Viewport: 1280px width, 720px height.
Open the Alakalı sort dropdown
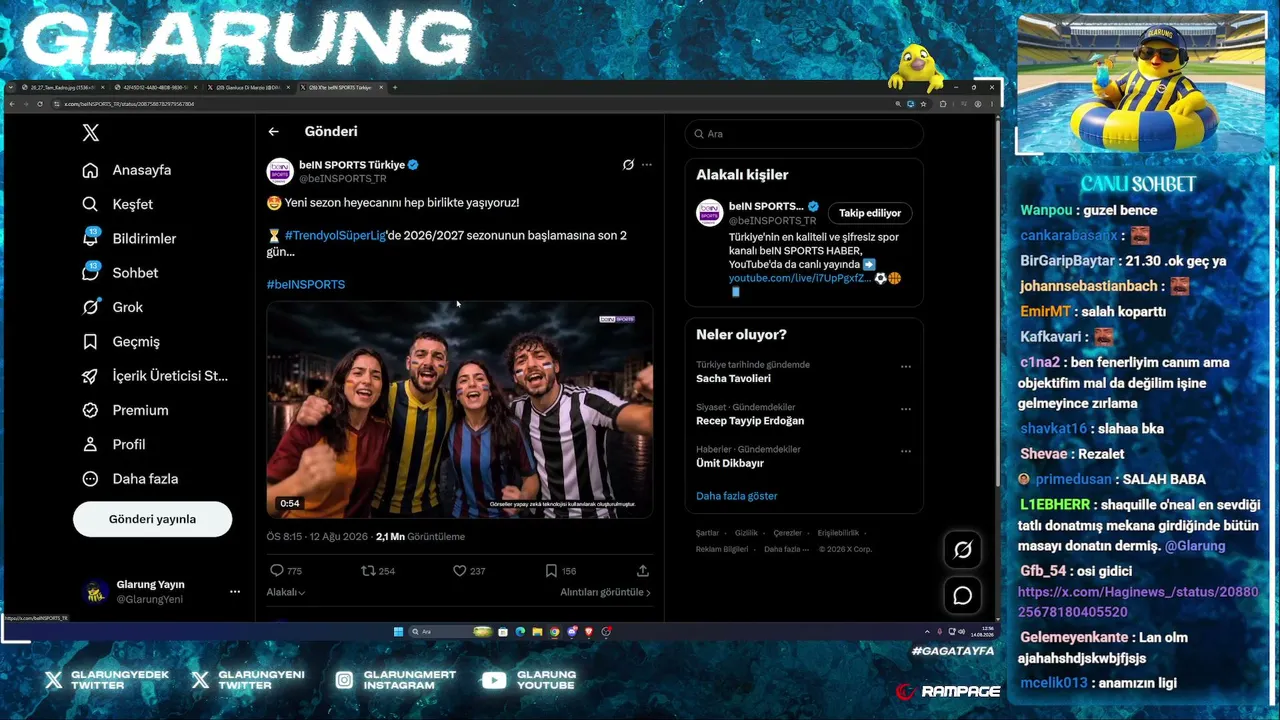pyautogui.click(x=286, y=592)
